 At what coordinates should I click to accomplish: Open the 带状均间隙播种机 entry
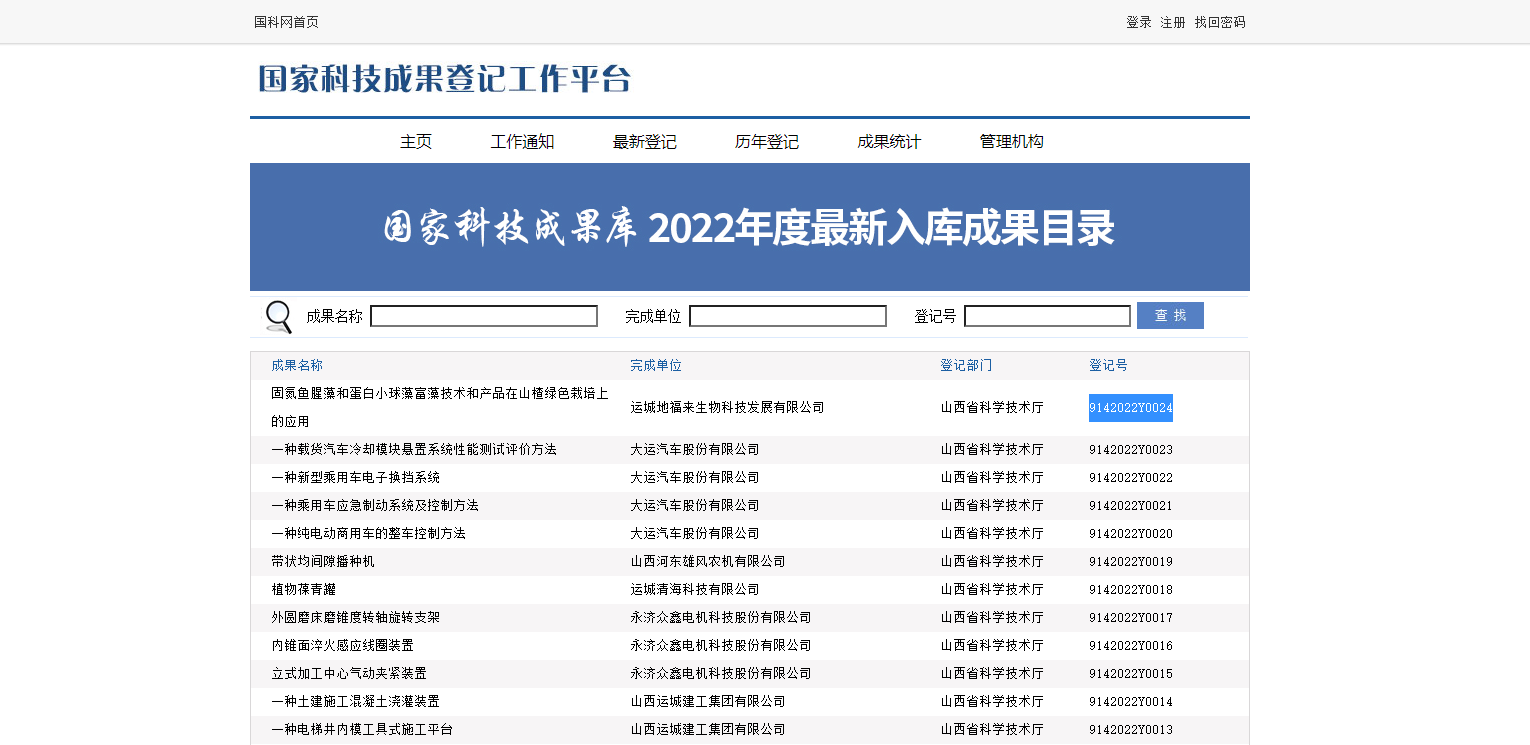[x=323, y=562]
